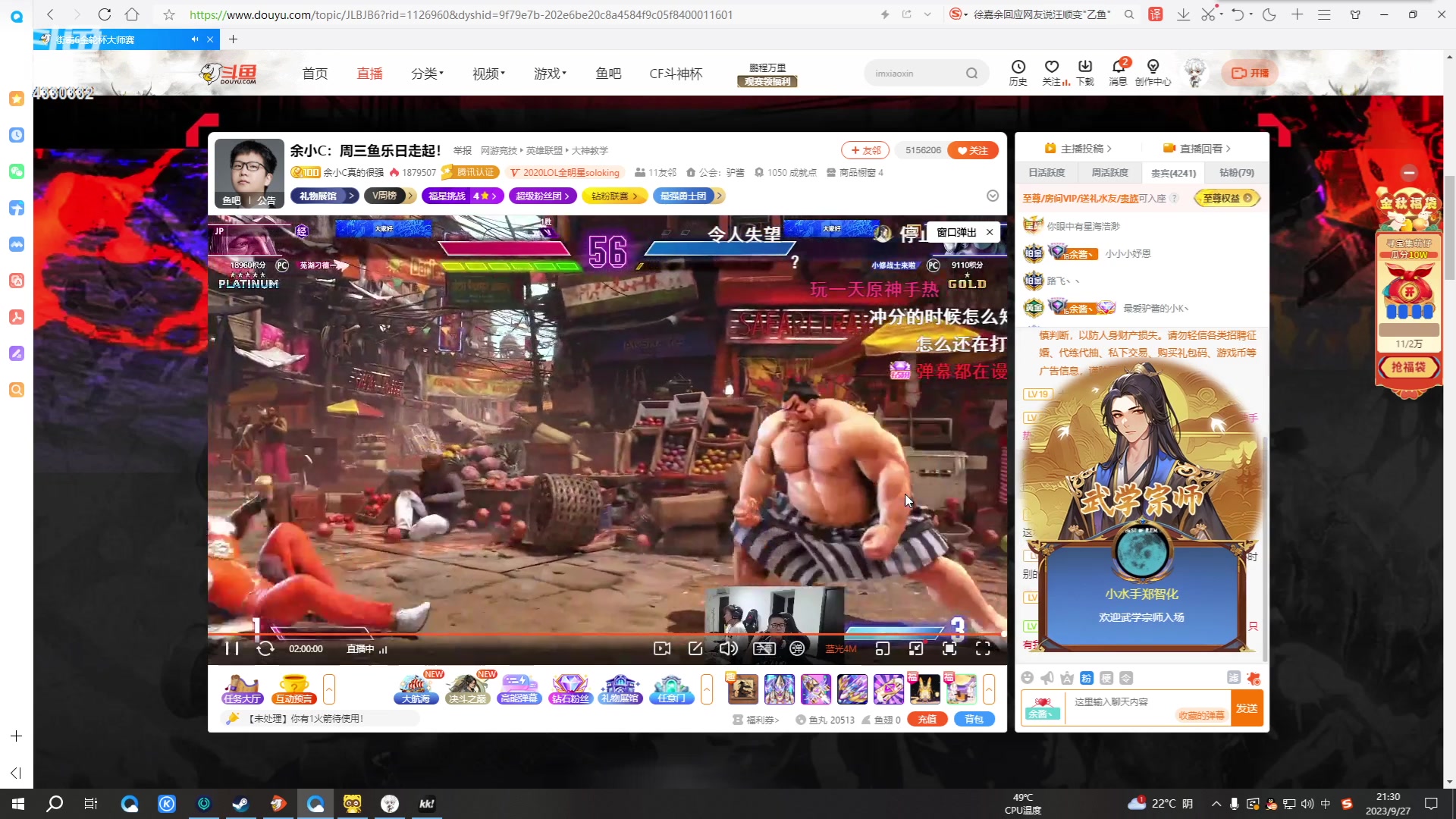1456x819 pixels.
Task: Open the emoji picker in the chat toolbar
Action: (x=1028, y=678)
